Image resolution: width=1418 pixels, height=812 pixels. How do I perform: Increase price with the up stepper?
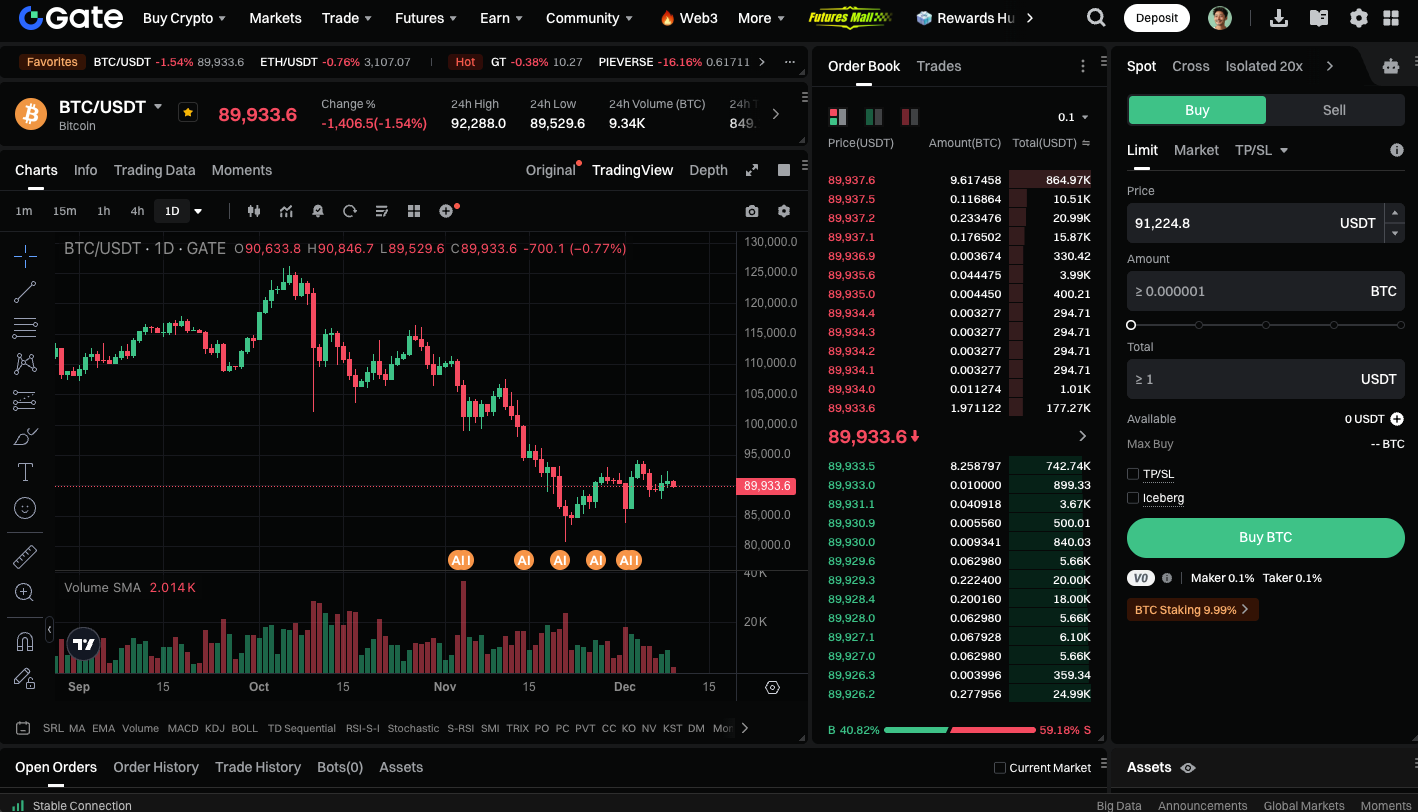[1395, 213]
